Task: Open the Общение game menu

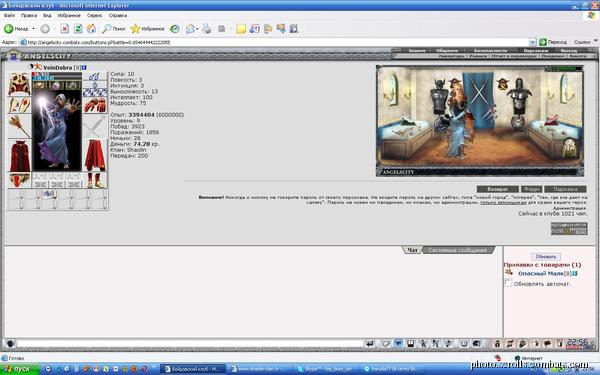Action: click(x=447, y=51)
